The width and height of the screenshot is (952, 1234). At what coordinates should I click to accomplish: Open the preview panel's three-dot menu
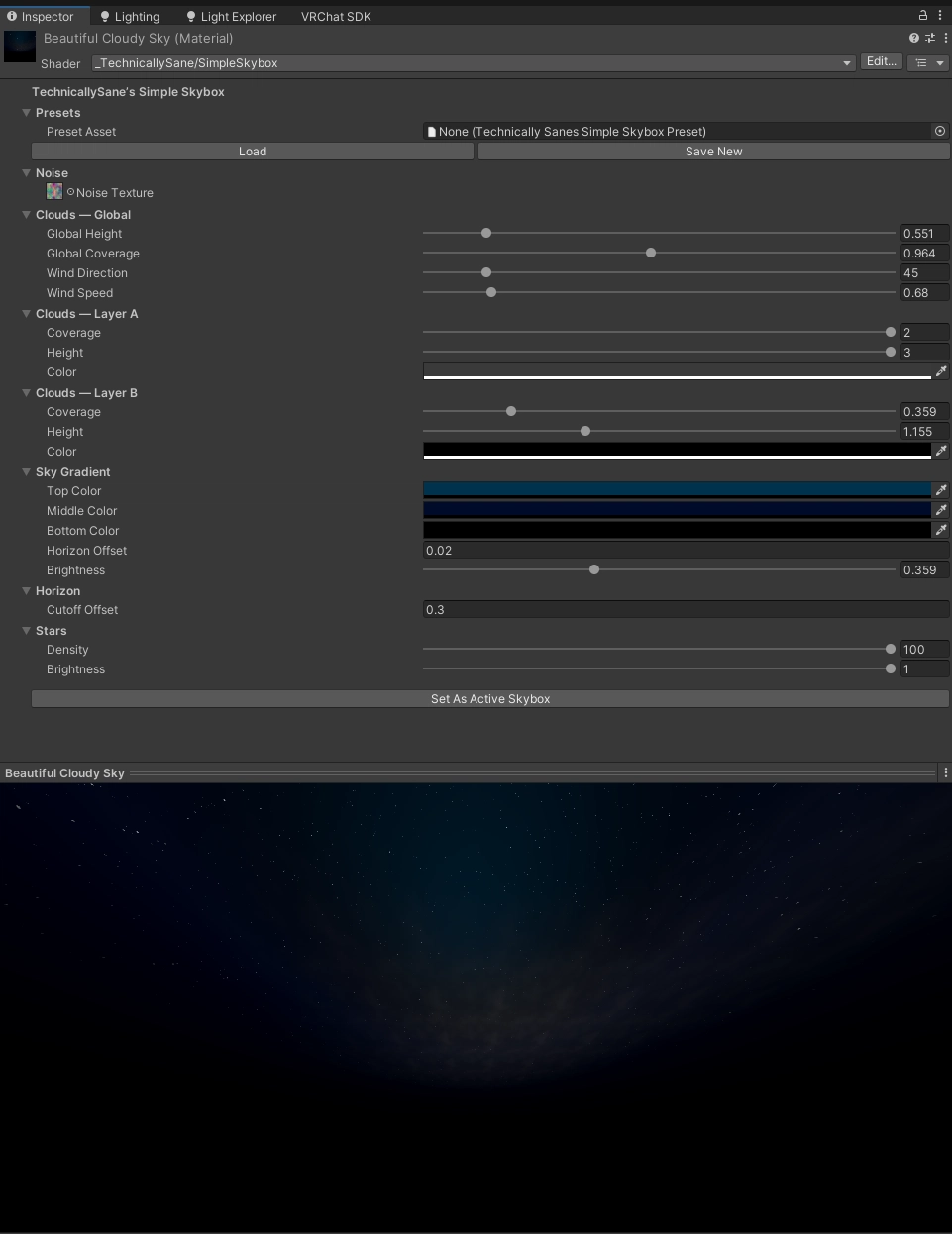945,772
